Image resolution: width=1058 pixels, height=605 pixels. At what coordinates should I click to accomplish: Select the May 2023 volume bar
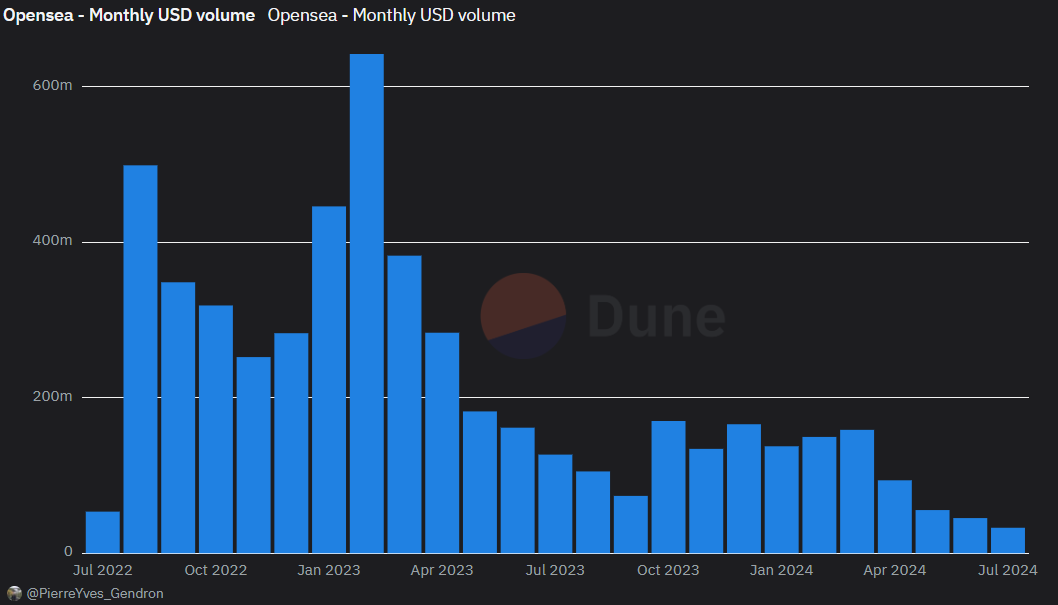tap(480, 482)
